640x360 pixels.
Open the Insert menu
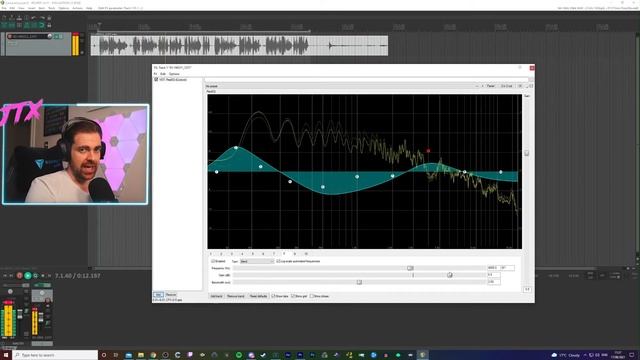click(x=31, y=8)
